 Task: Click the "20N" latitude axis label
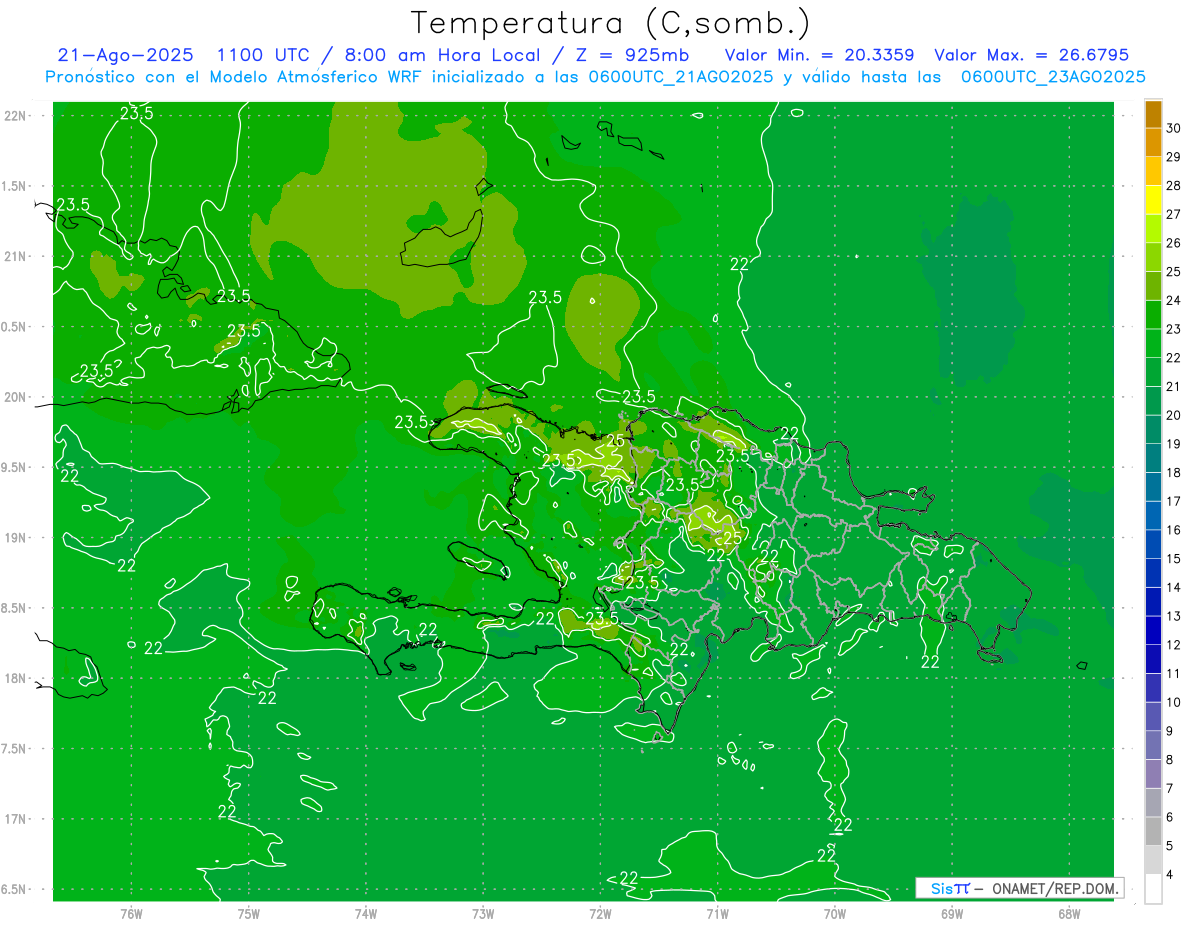[x=14, y=397]
